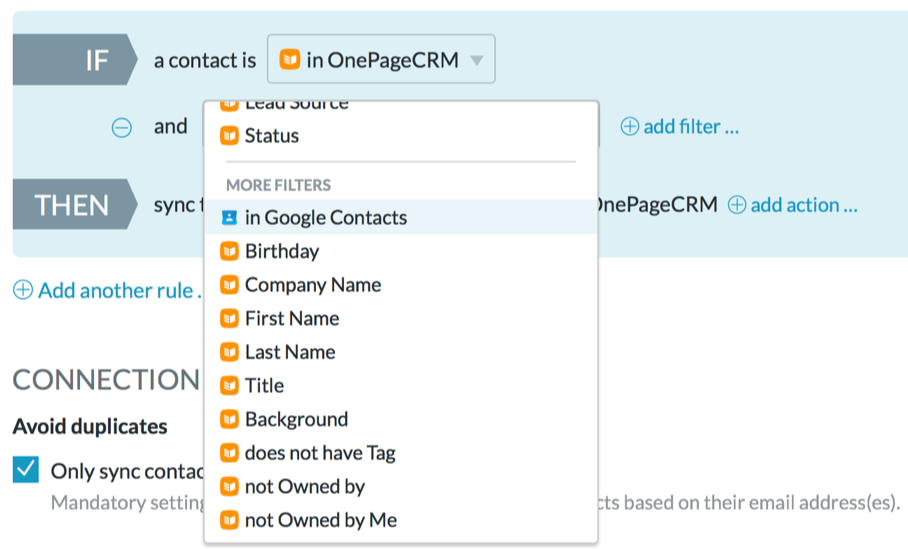Click the Google Contacts icon in filter list
This screenshot has width=908, height=549.
230,217
